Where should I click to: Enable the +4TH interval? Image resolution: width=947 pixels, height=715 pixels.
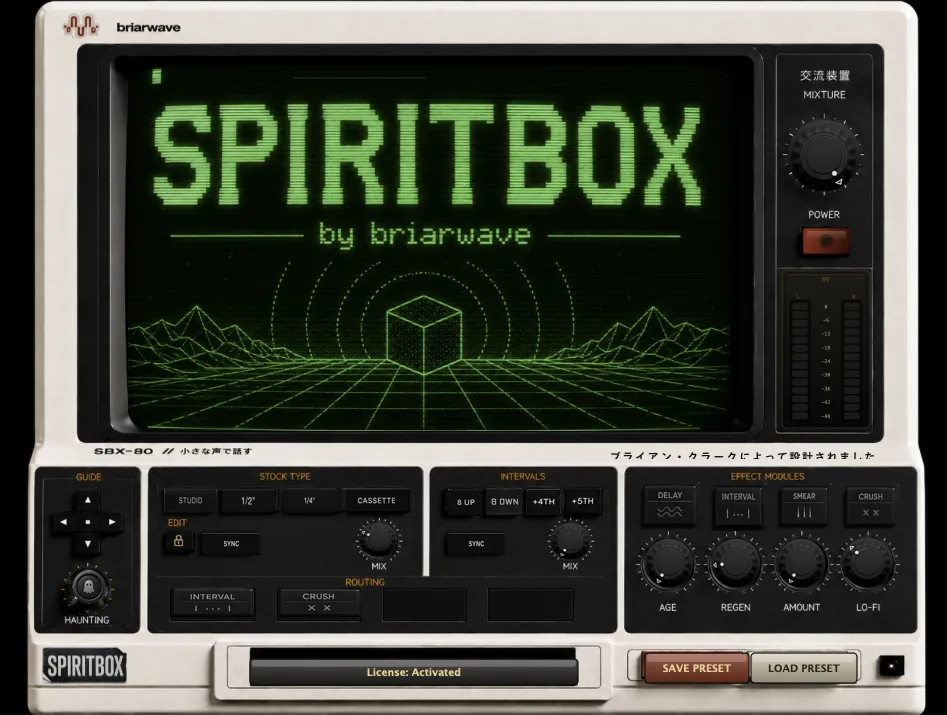coord(544,502)
